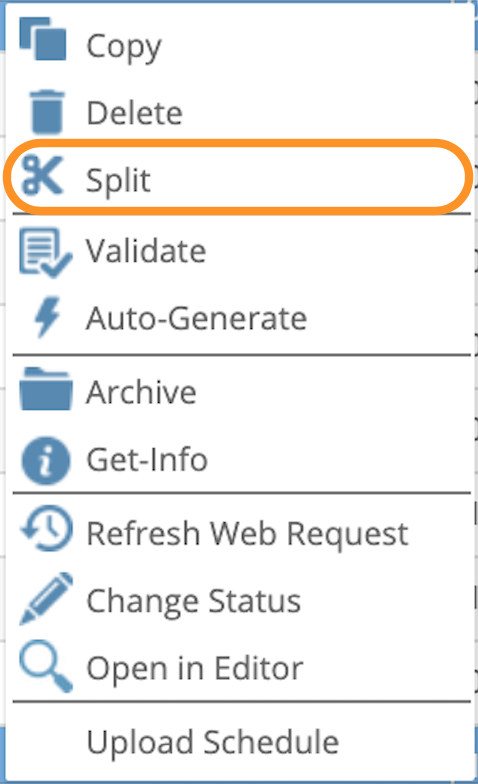Click the Copy duplicate-pages icon

(x=43, y=39)
